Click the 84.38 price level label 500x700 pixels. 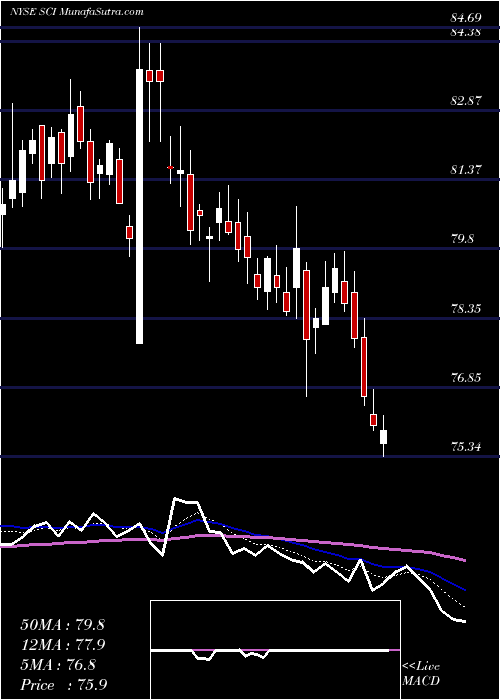(466, 32)
